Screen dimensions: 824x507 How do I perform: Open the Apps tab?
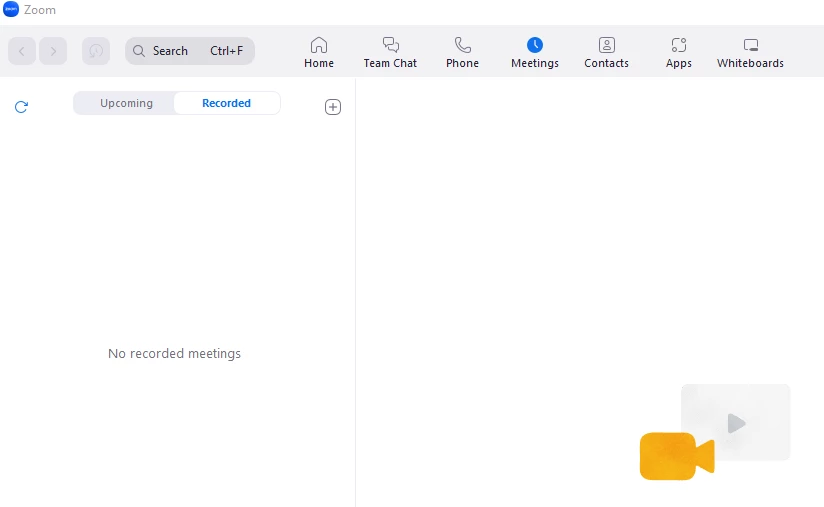tap(678, 53)
